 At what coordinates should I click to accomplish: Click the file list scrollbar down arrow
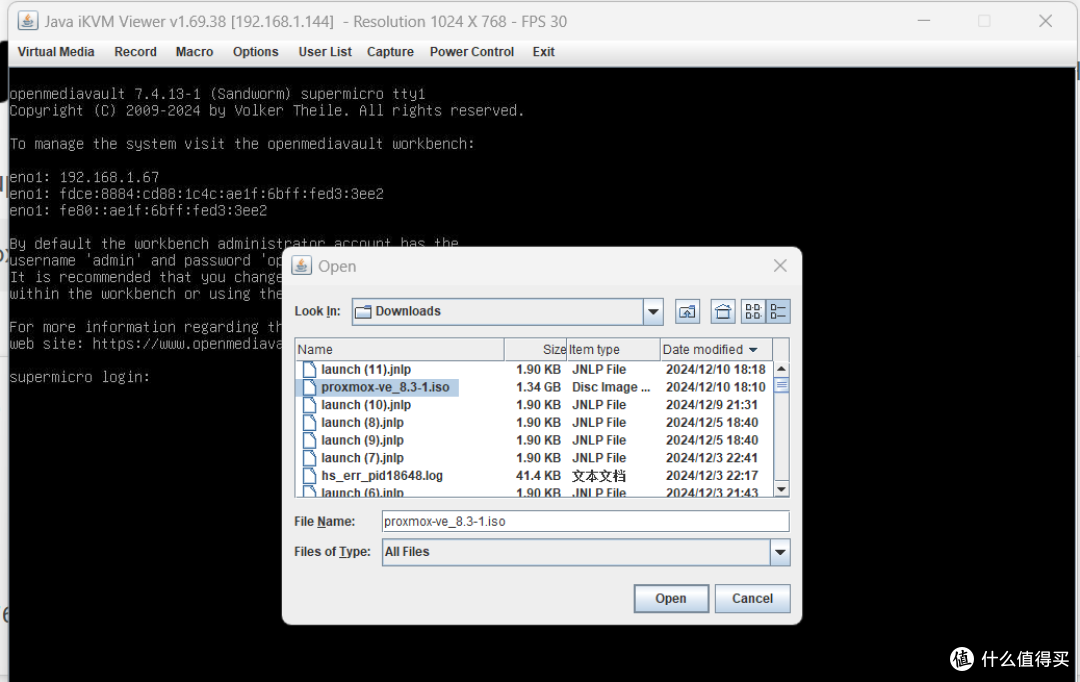click(x=781, y=489)
